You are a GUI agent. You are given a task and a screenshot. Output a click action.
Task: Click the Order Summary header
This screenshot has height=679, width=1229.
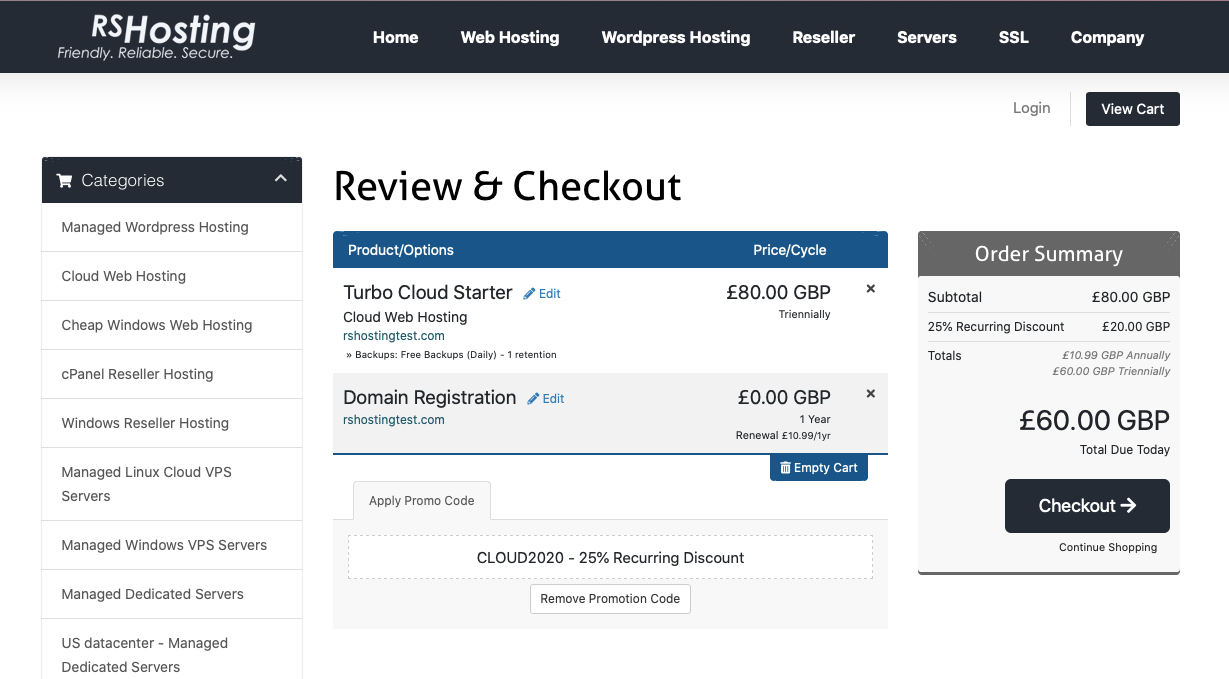tap(1049, 254)
